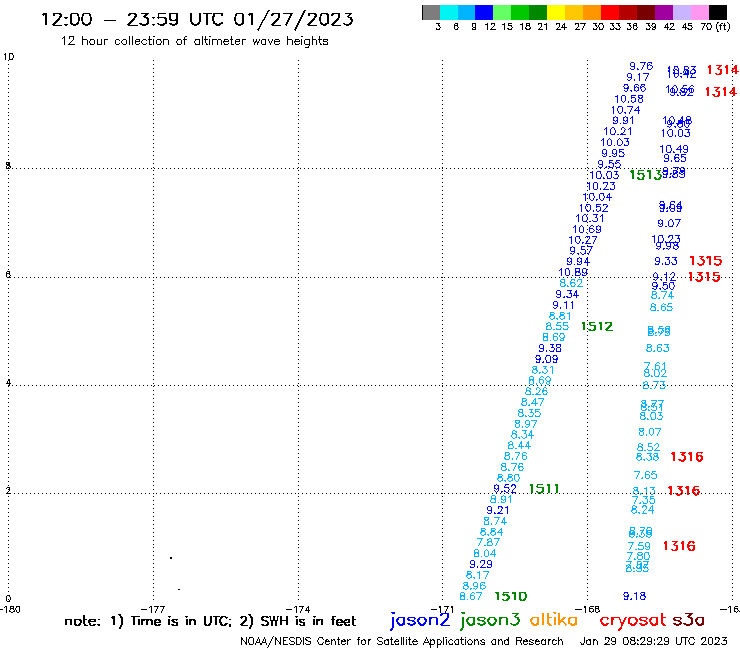
Task: Click the wave height value '10.21'
Action: click(x=618, y=131)
